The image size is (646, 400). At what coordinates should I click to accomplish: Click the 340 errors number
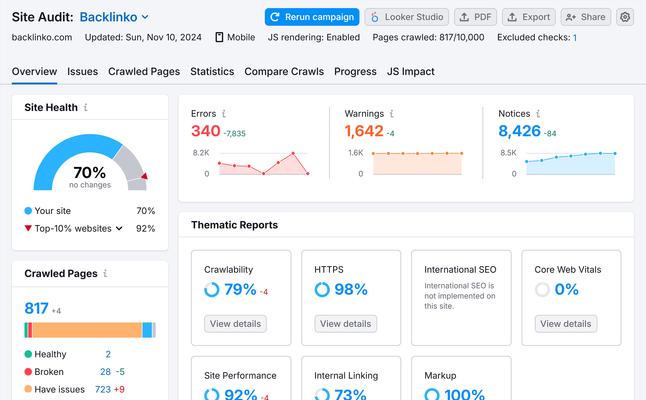pyautogui.click(x=206, y=131)
